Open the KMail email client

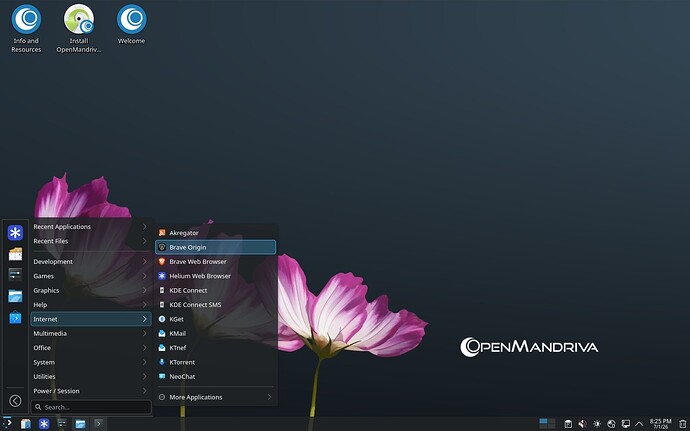coord(216,334)
